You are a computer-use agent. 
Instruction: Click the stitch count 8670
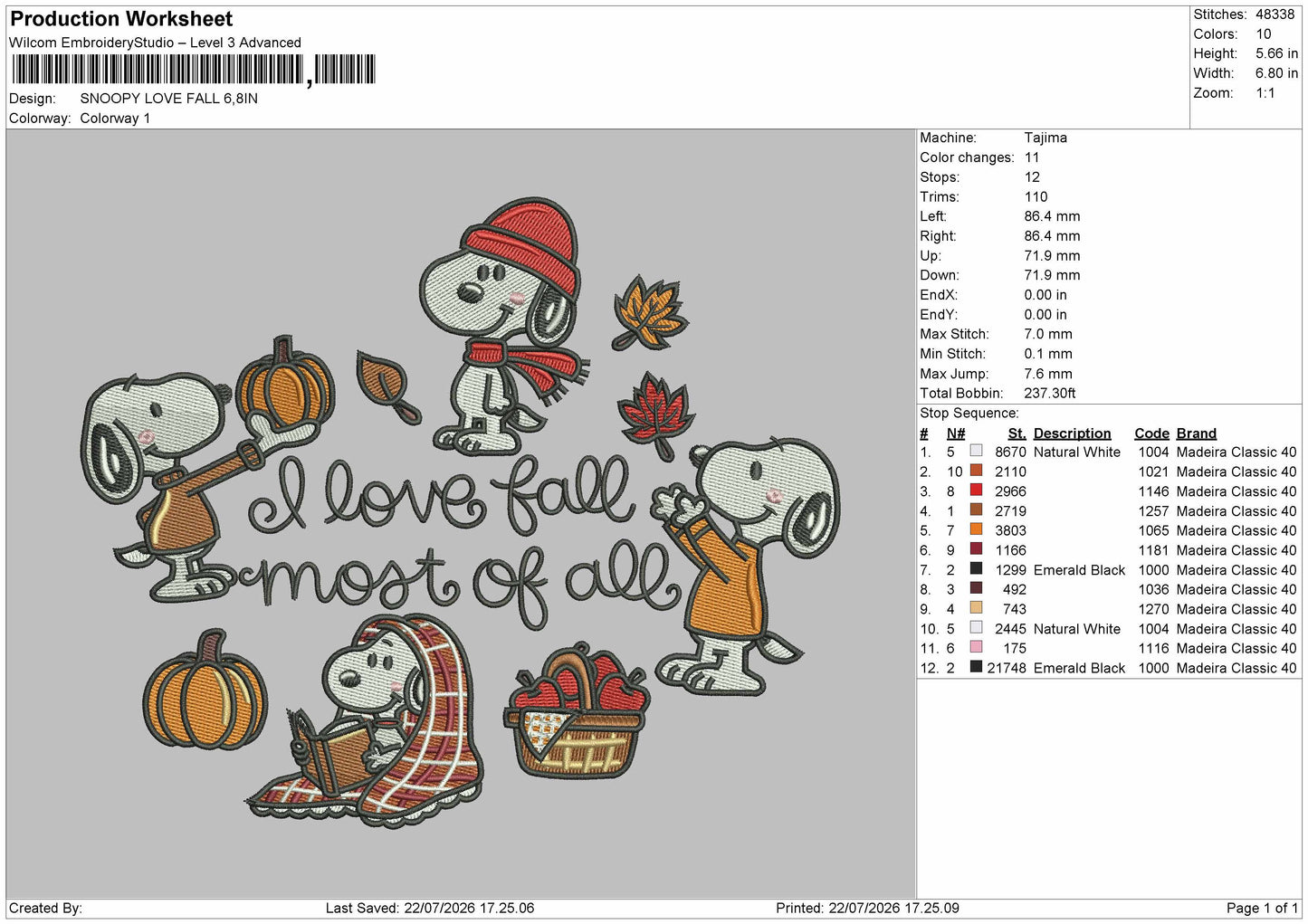tap(1010, 452)
